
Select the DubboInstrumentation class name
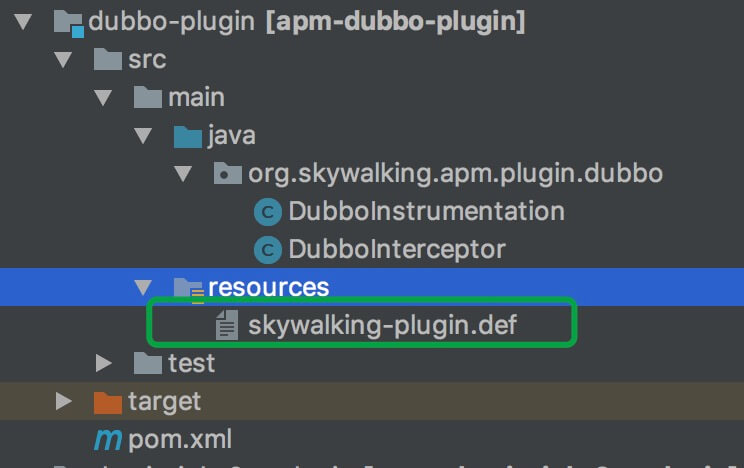pos(427,211)
